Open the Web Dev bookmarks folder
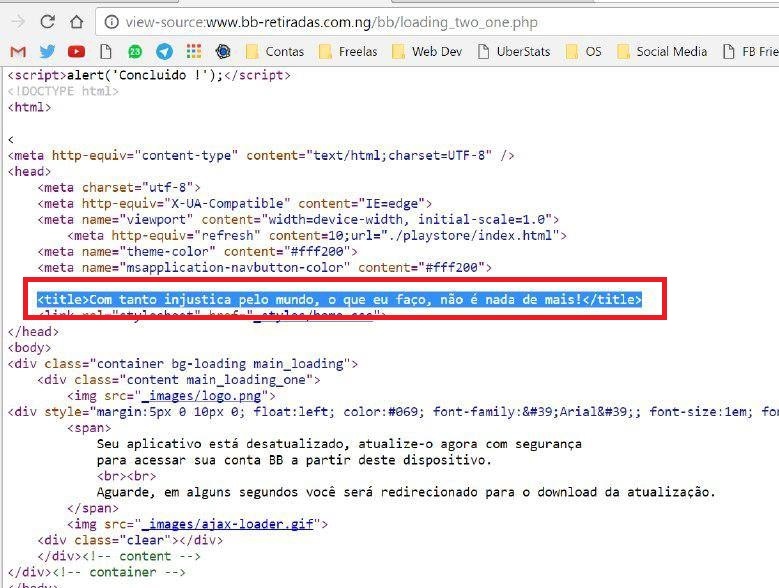This screenshot has height=588, width=779. pos(427,52)
